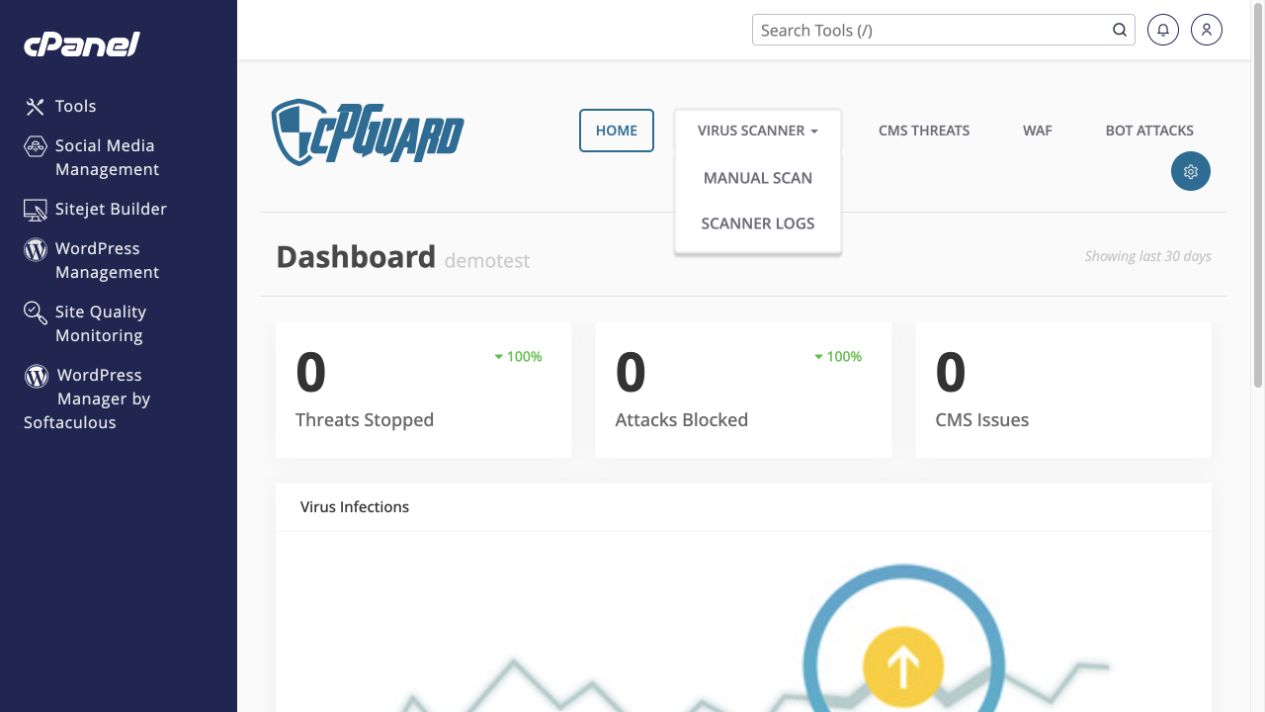Click the cPGuard shield logo
Screen dimensions: 1265x712
(368, 131)
